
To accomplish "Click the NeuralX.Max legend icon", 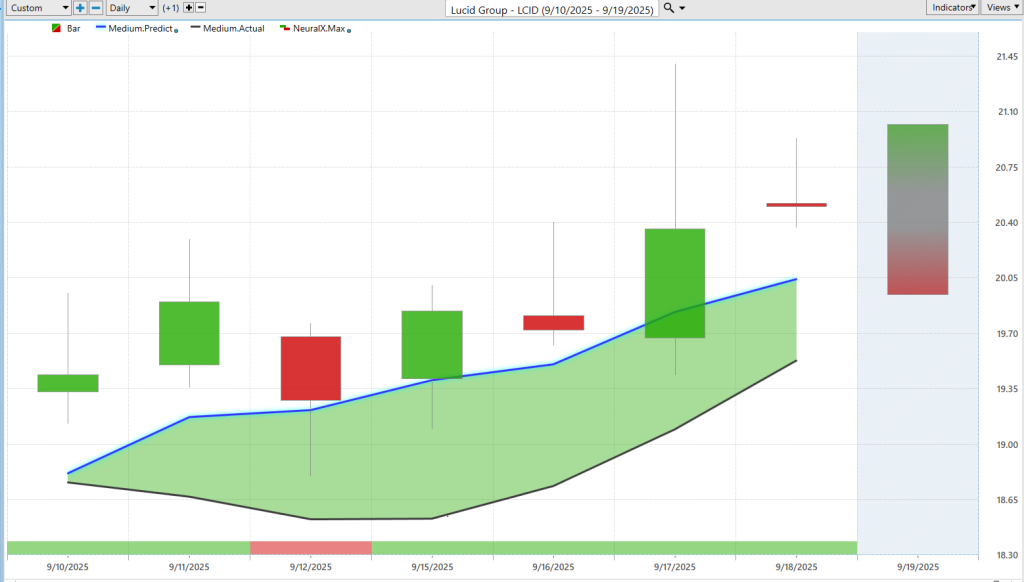I will (x=285, y=29).
